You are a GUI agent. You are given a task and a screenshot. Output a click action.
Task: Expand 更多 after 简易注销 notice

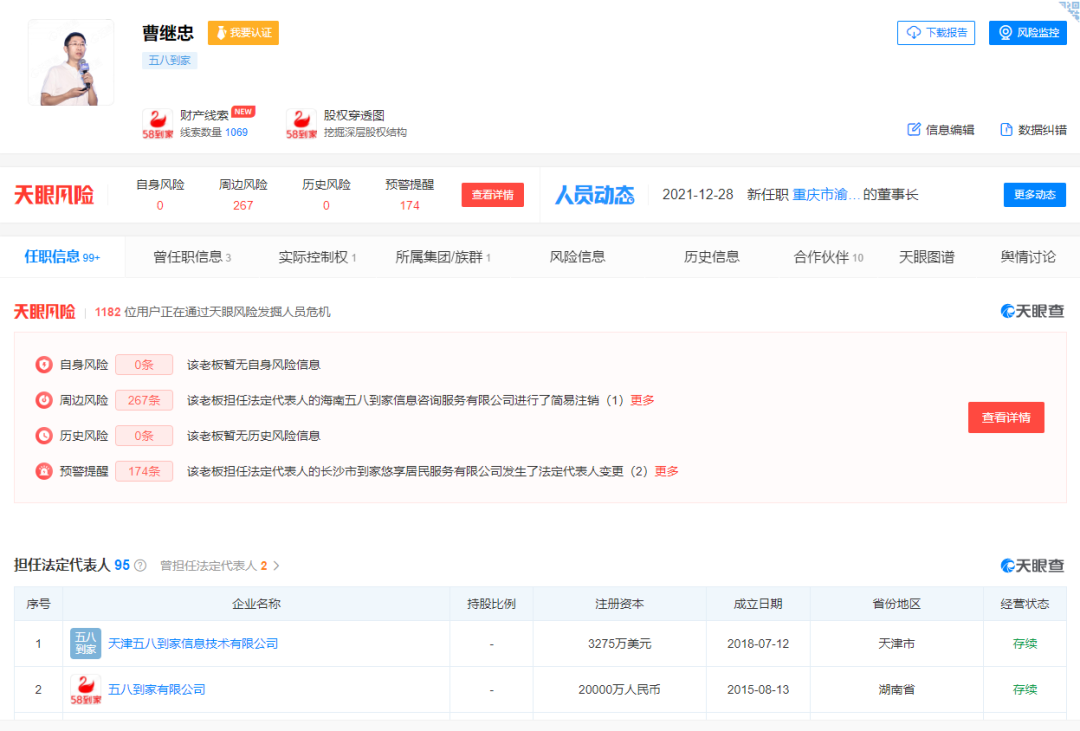click(x=642, y=400)
